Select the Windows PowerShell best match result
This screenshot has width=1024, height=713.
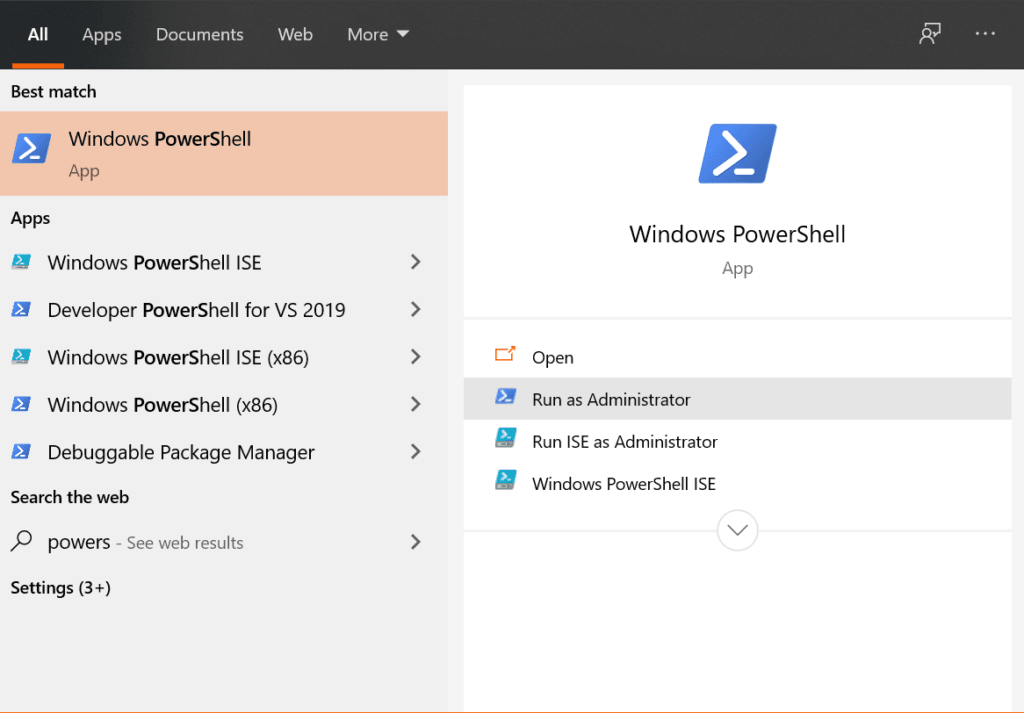coord(224,153)
